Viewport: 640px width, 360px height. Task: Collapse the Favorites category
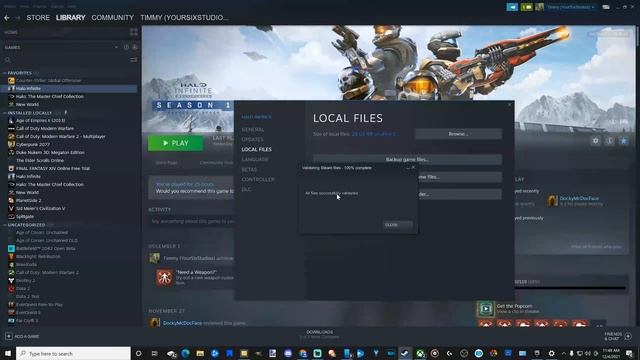5,73
